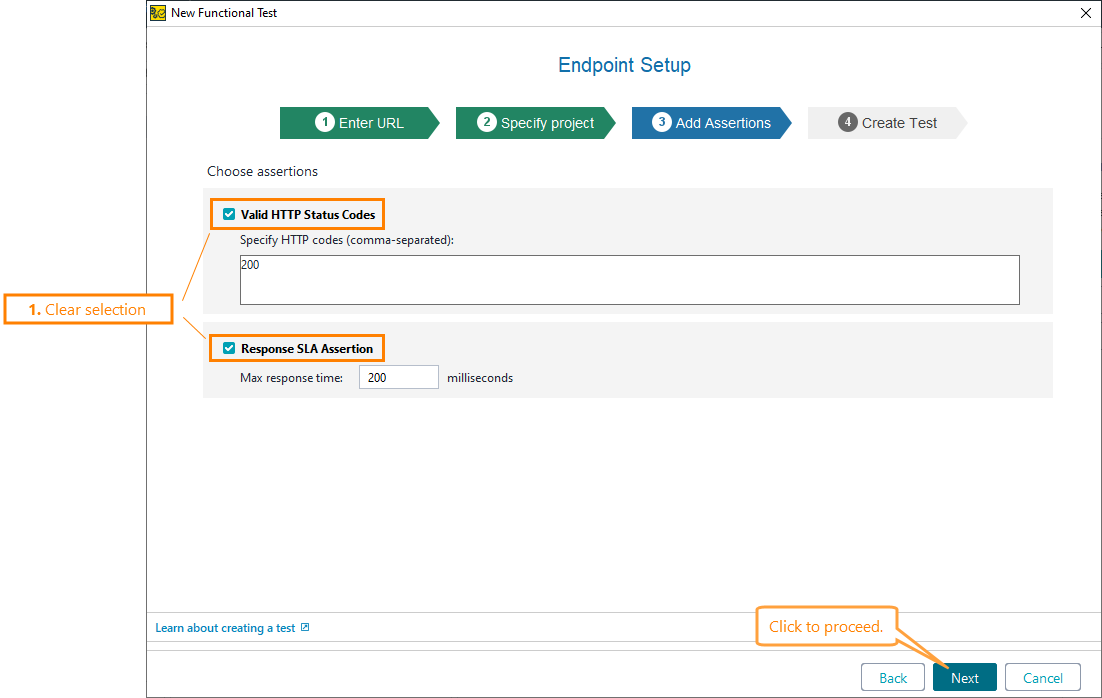The height and width of the screenshot is (698, 1102).
Task: Click the step 4 circle on Create Test
Action: [847, 122]
